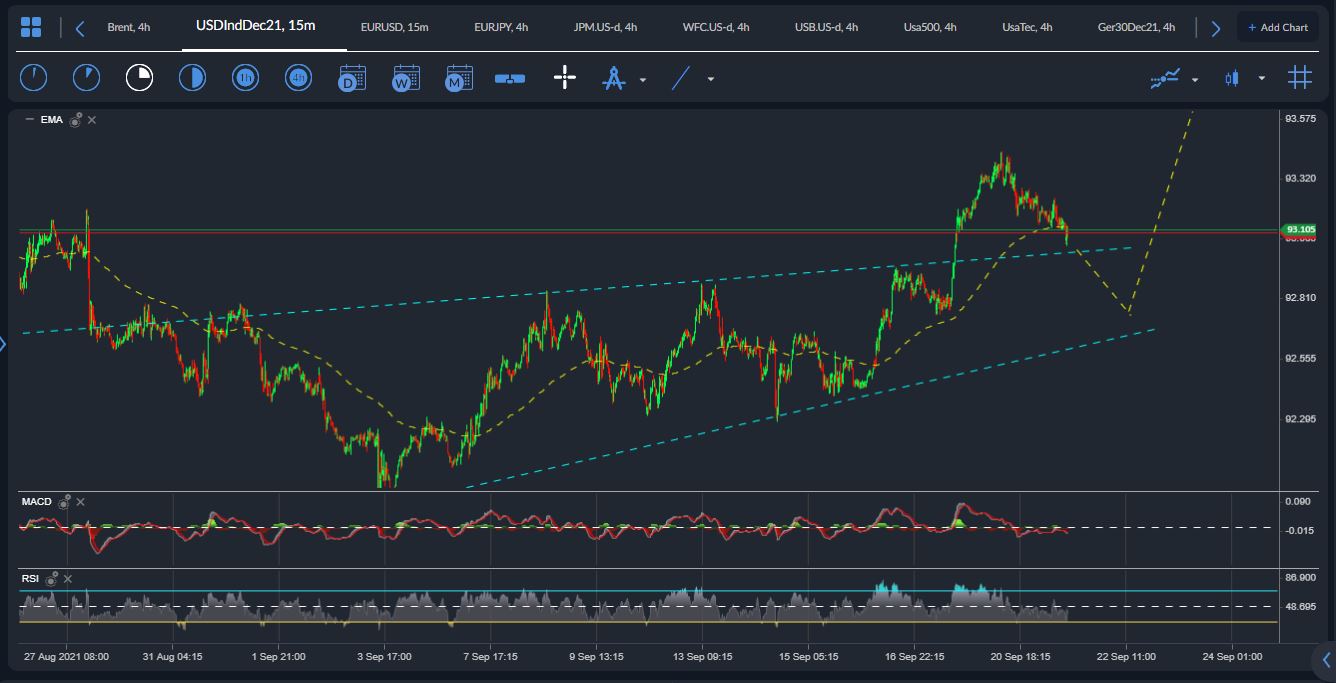Select the compass drawing tools icon
Viewport: 1336px width, 683px height.
614,78
